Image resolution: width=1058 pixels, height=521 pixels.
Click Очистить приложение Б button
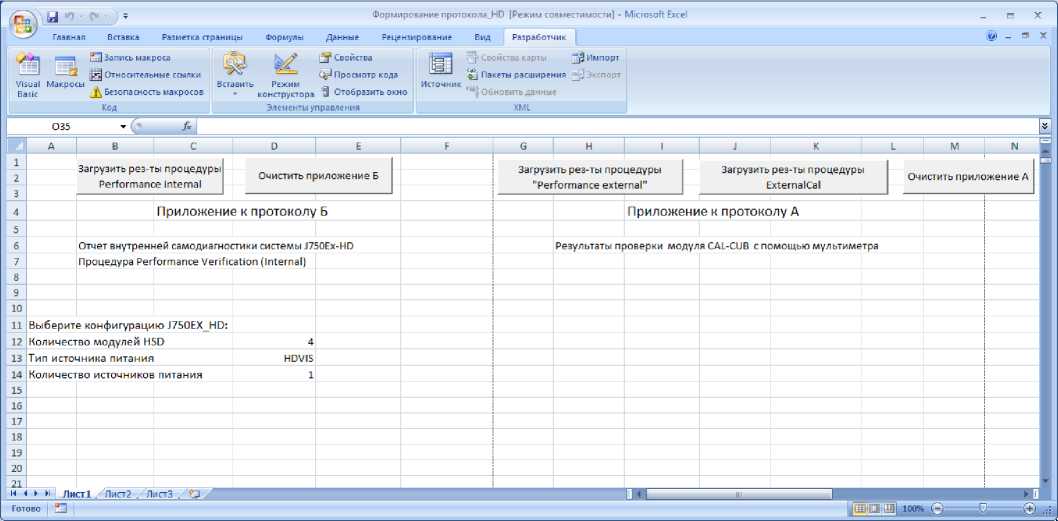318,177
